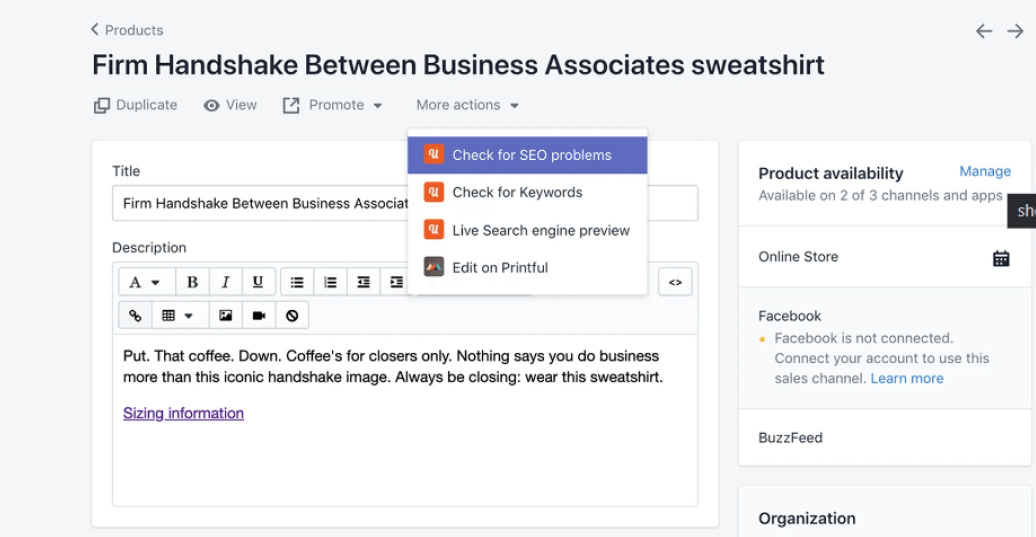Click the Live Search preview app icon
Screen dimensions: 1036x537
click(x=433, y=230)
